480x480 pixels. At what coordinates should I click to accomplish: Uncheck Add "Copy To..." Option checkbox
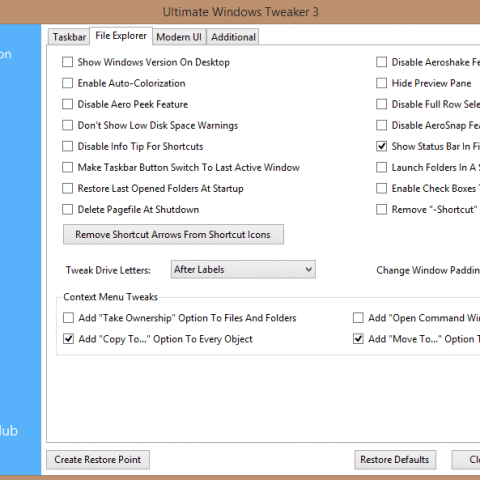pos(68,339)
